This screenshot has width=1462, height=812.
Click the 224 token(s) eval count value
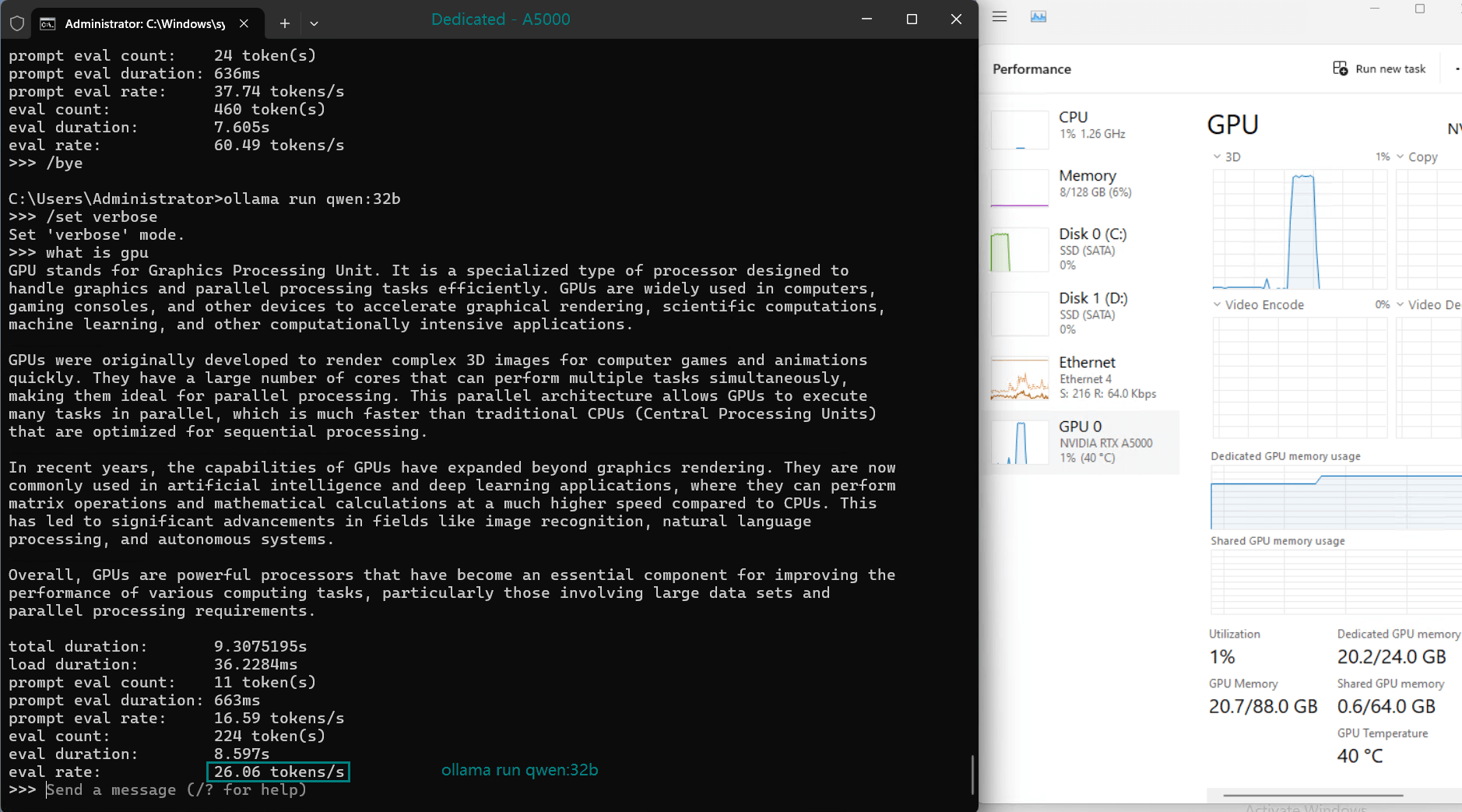tap(269, 736)
